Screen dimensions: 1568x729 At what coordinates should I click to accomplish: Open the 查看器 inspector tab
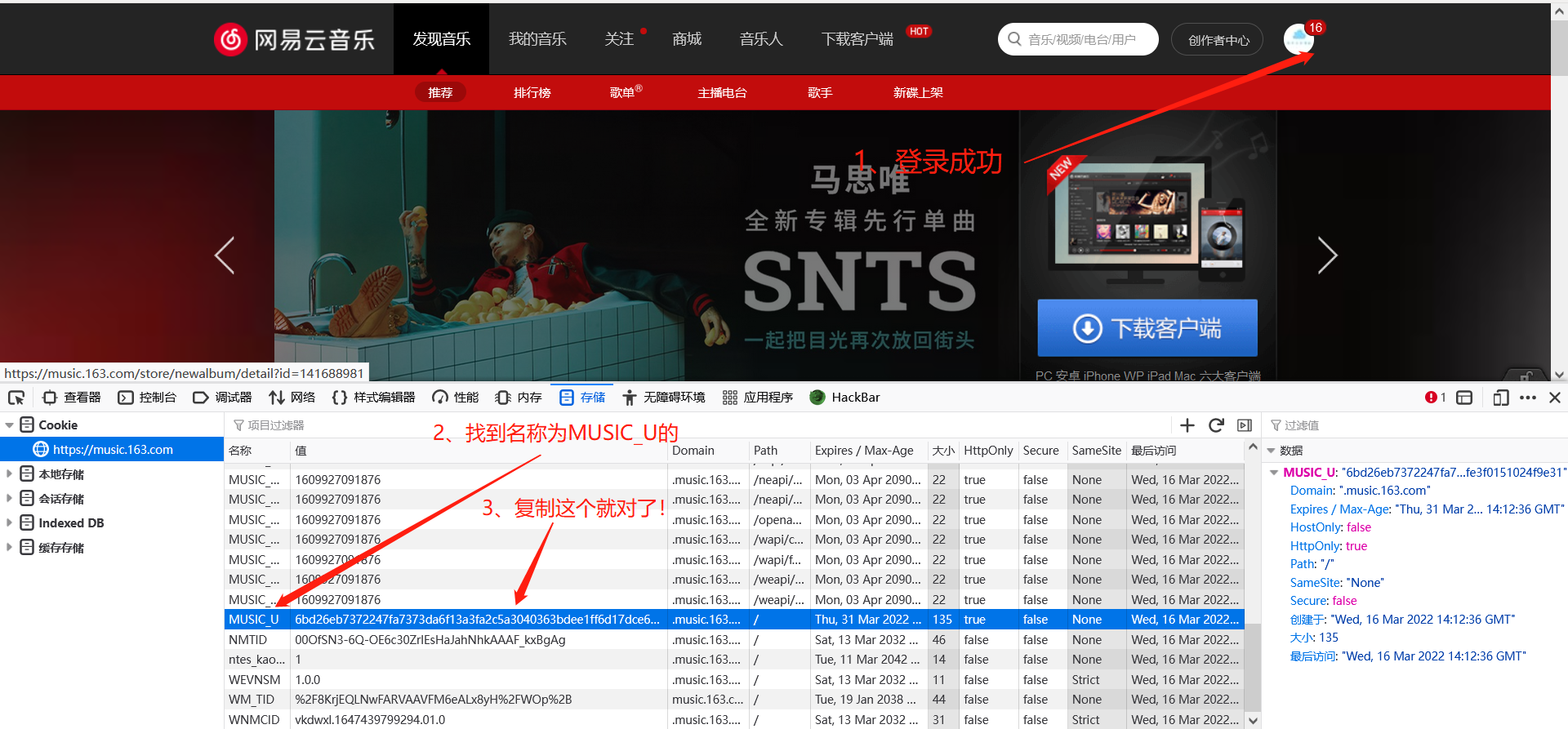point(72,398)
